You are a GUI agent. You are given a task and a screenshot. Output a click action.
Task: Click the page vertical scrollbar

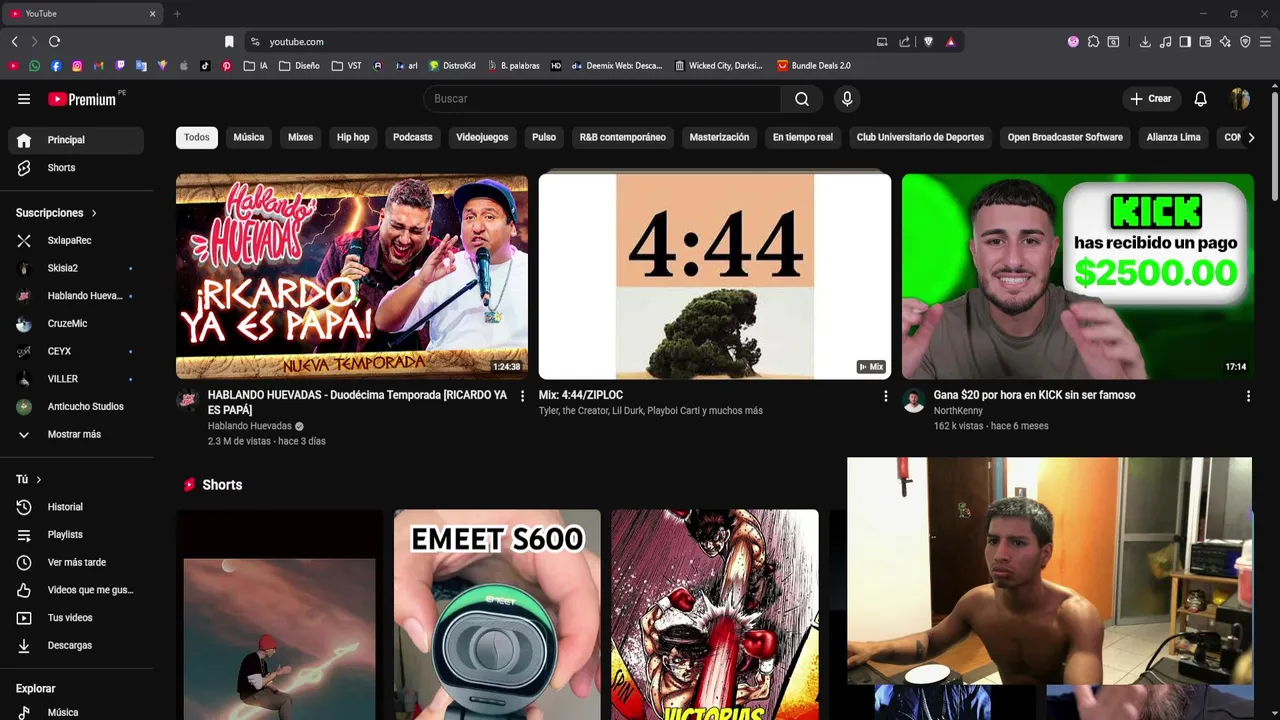point(1275,145)
